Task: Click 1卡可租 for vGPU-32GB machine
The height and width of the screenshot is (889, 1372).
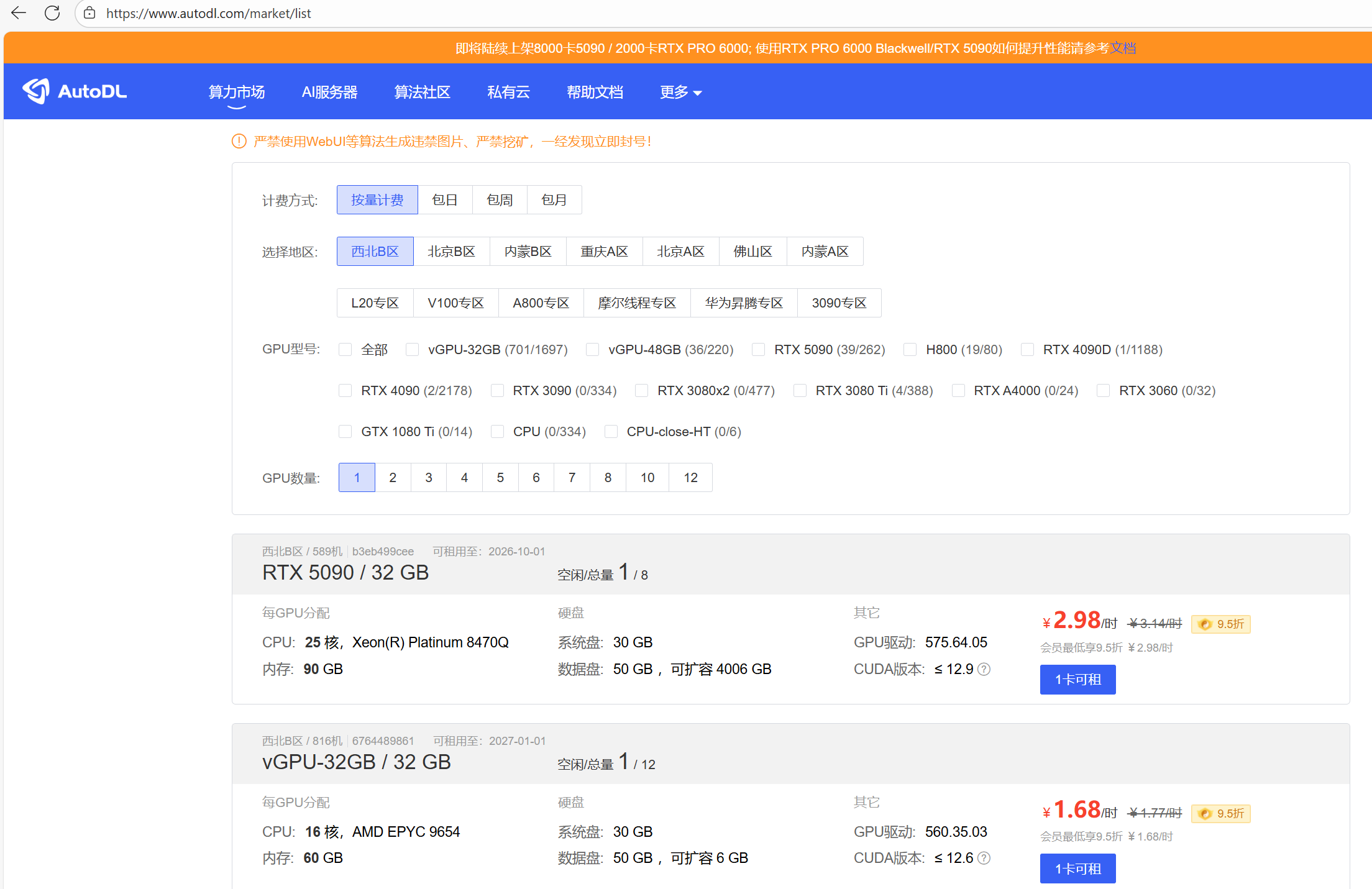Action: (x=1078, y=868)
